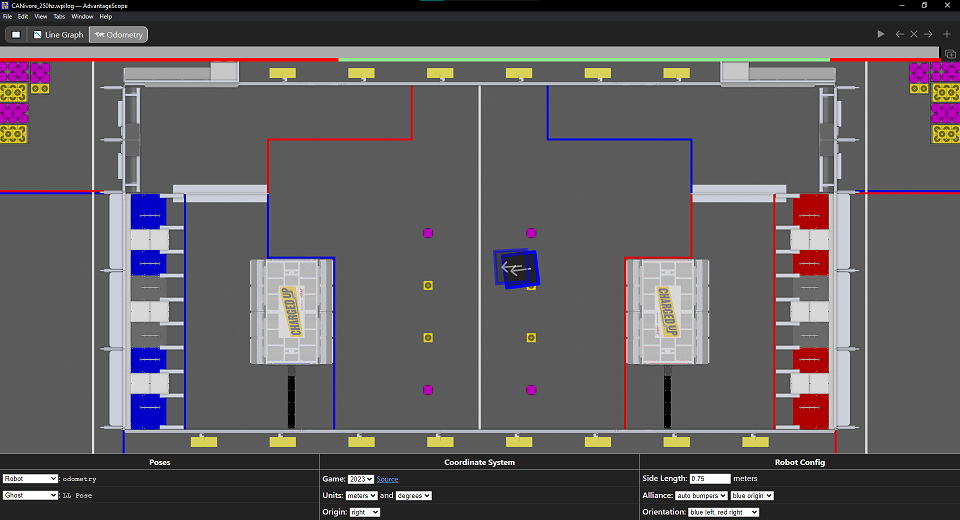This screenshot has width=960, height=520.
Task: Open the meters units dropdown
Action: click(361, 496)
